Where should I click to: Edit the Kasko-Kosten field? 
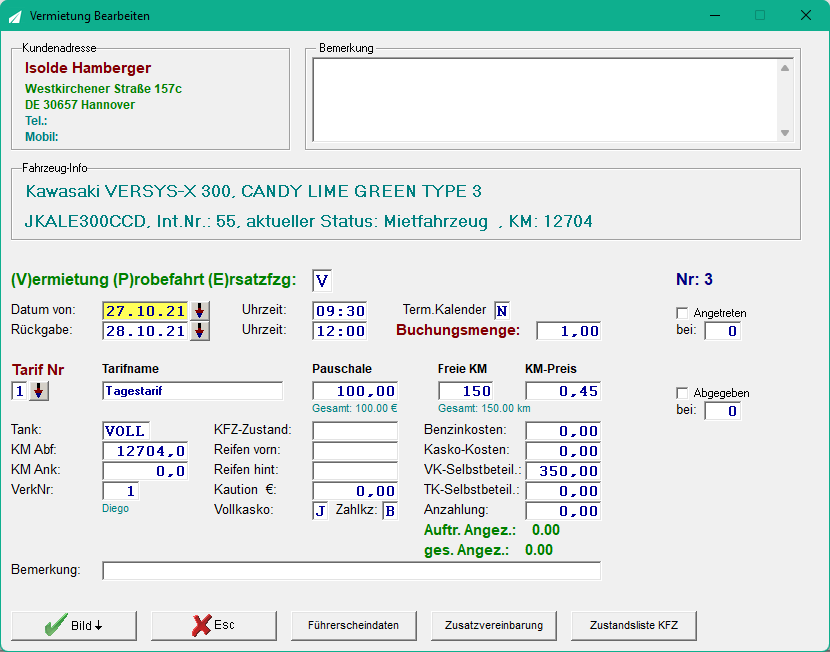563,451
